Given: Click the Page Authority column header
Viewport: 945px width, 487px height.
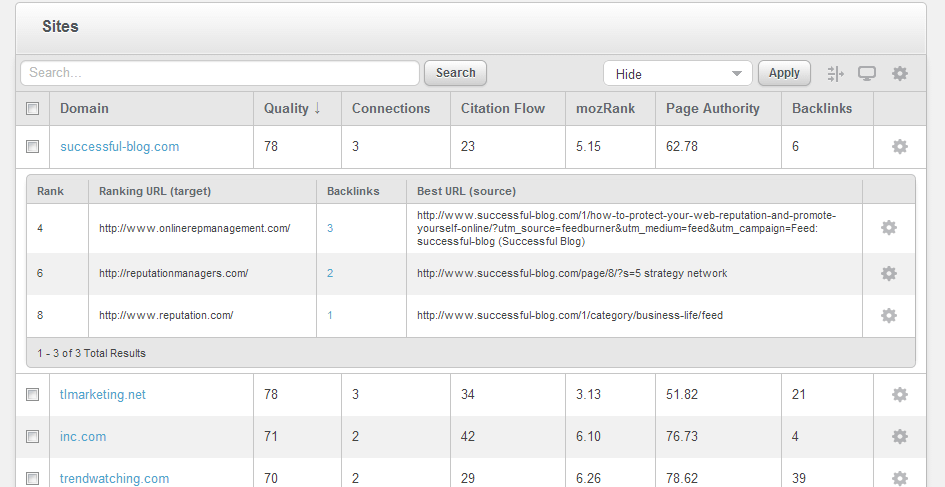Looking at the screenshot, I should [x=712, y=109].
